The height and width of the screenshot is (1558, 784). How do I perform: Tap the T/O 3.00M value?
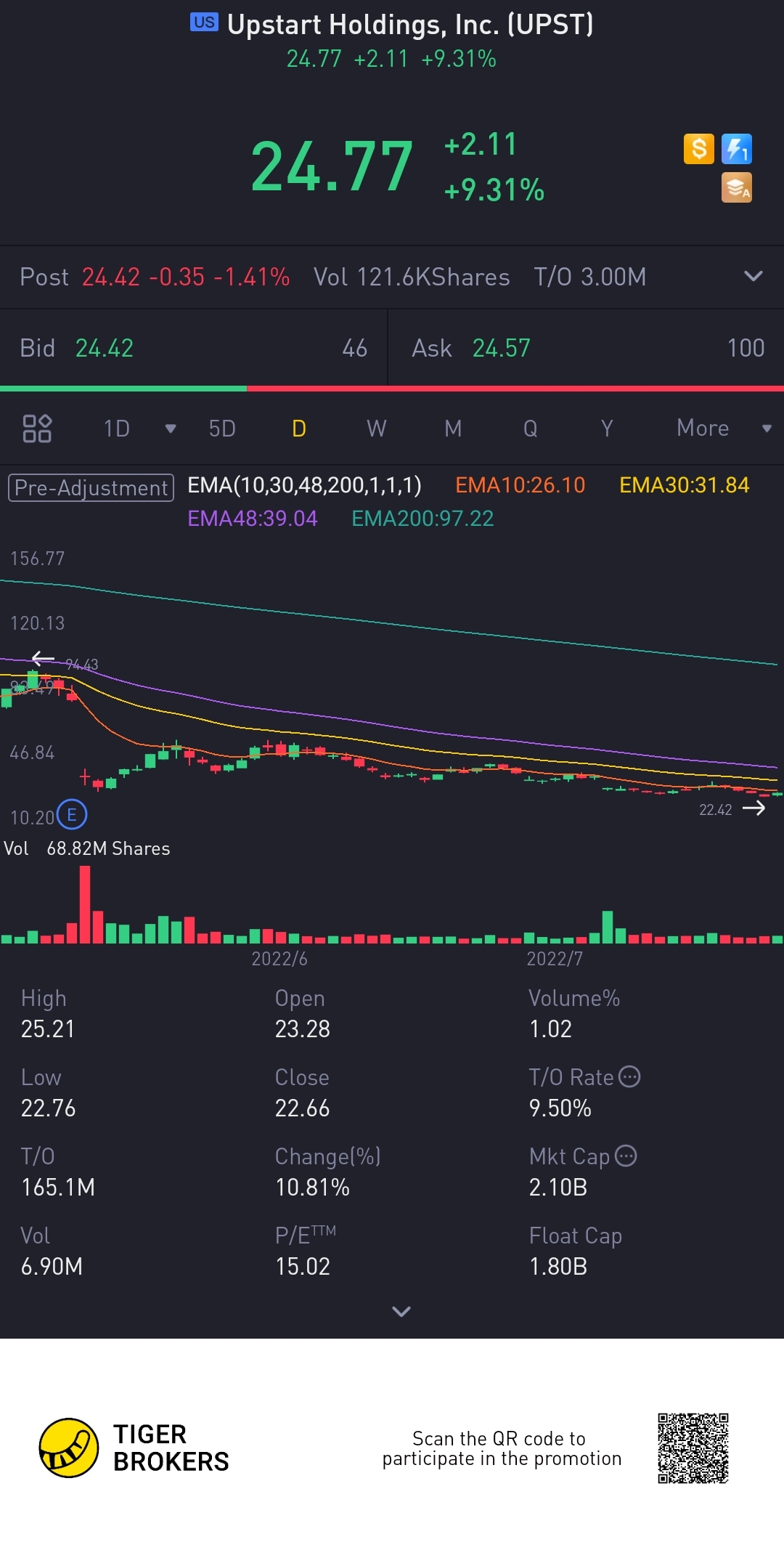[x=589, y=277]
